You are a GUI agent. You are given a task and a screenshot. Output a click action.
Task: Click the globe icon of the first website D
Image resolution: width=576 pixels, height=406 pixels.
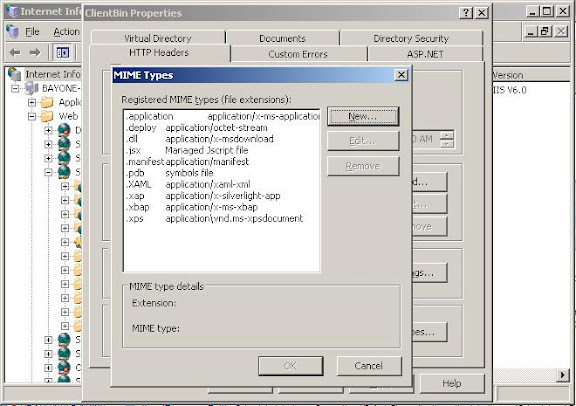click(x=64, y=130)
